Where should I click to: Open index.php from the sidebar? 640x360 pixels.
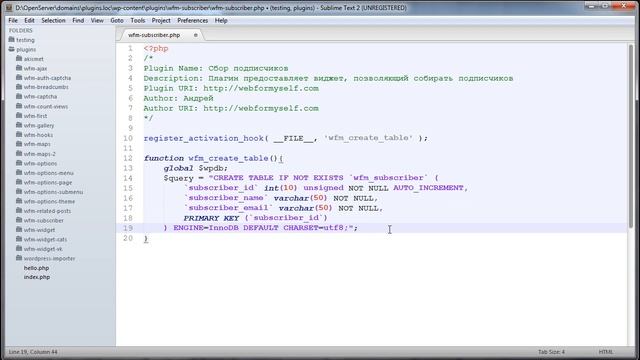click(x=37, y=277)
